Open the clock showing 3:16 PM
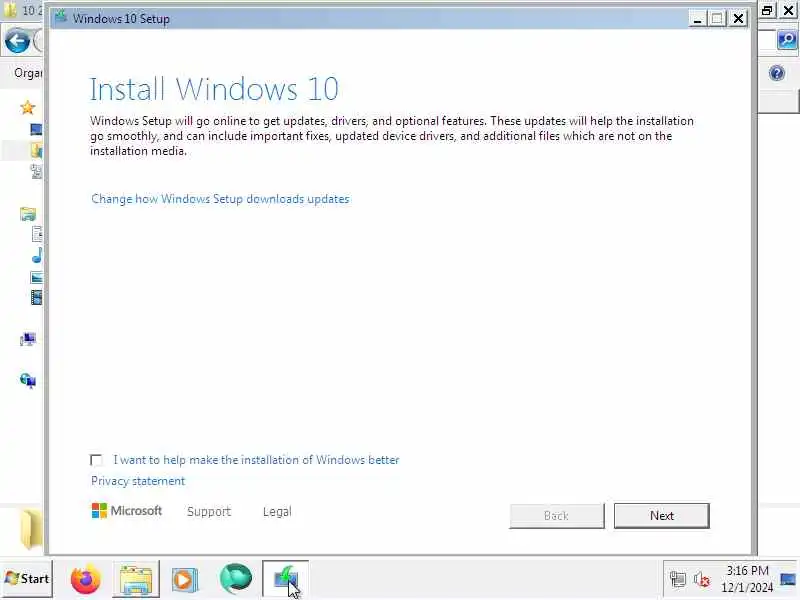 click(x=747, y=579)
